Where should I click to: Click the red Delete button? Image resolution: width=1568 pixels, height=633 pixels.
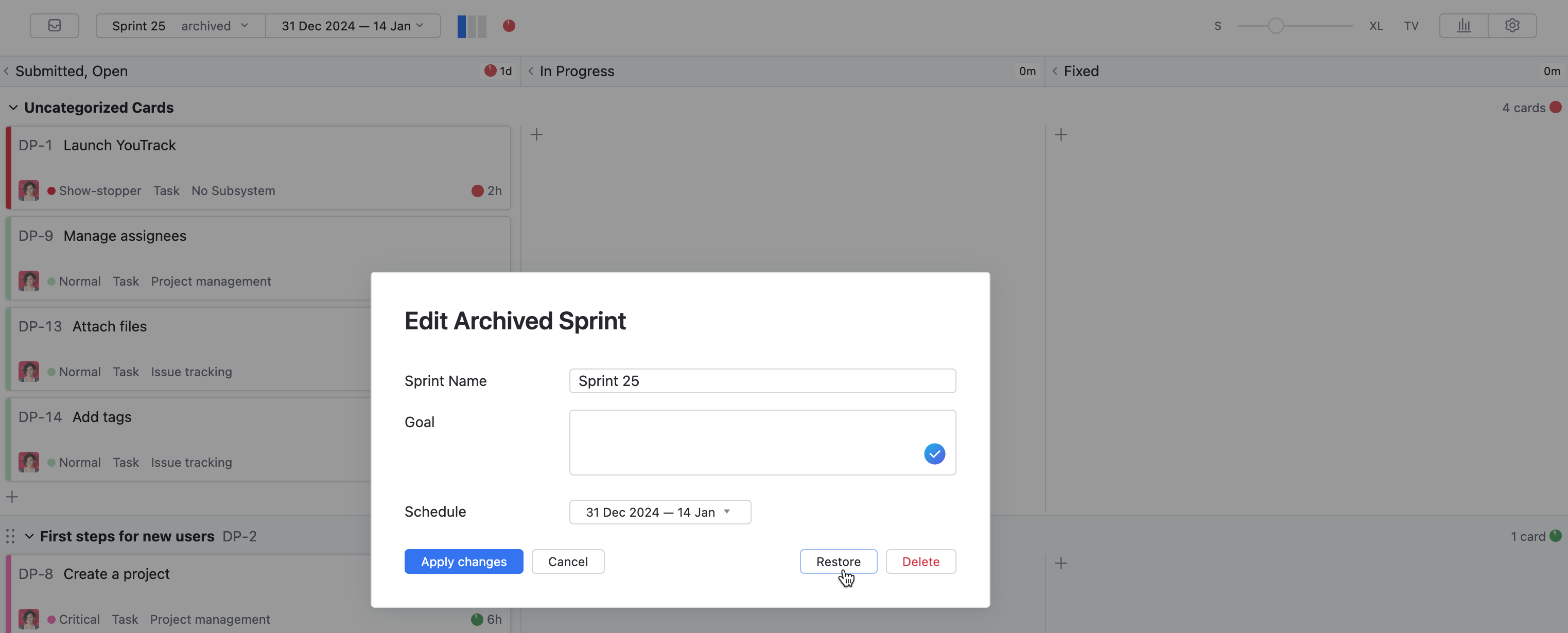[920, 561]
